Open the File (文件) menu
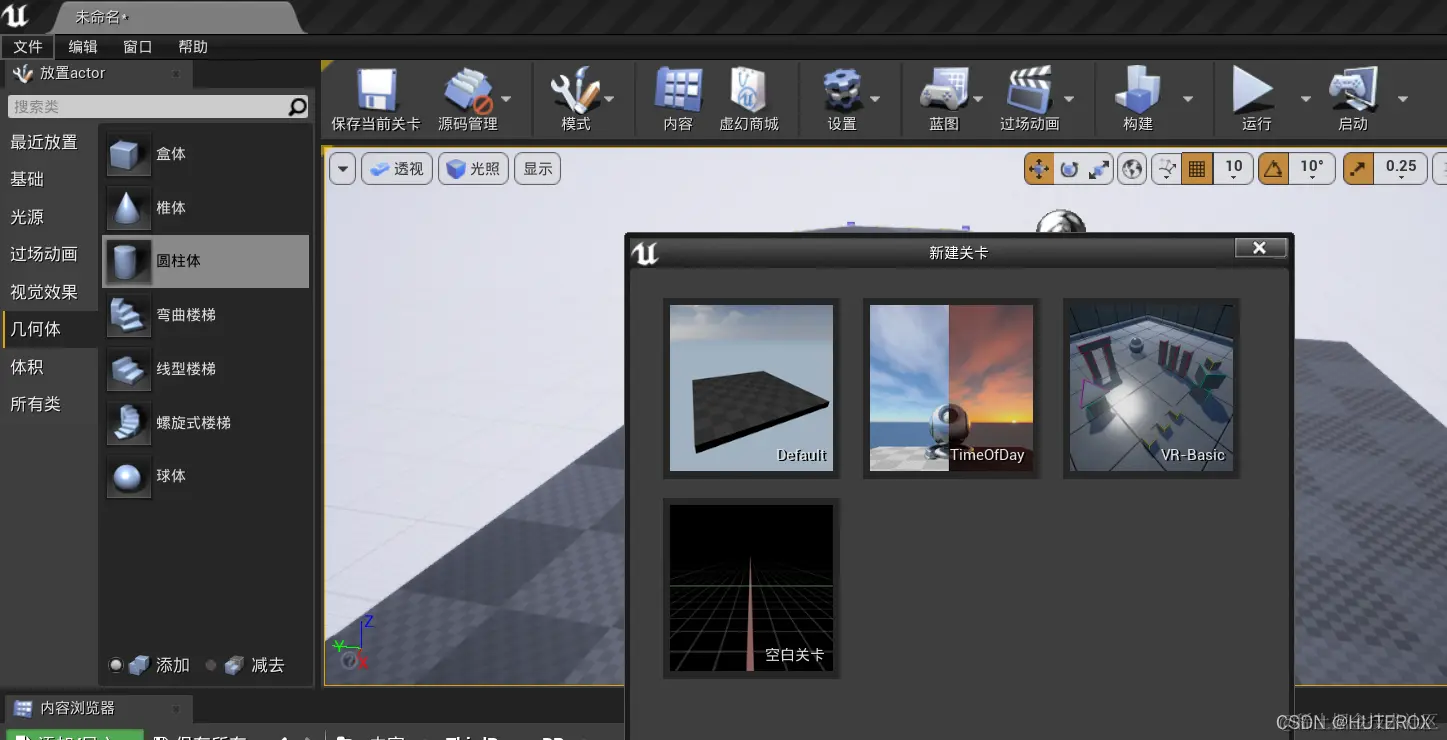1447x740 pixels. (28, 47)
